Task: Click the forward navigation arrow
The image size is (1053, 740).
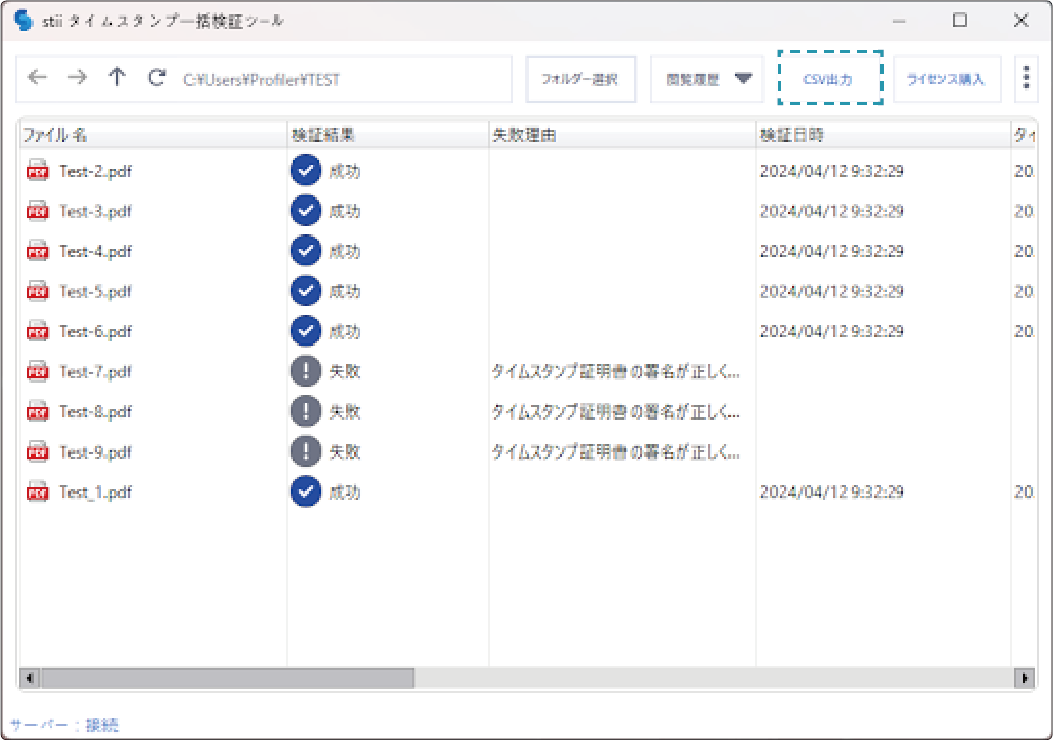Action: (x=77, y=78)
